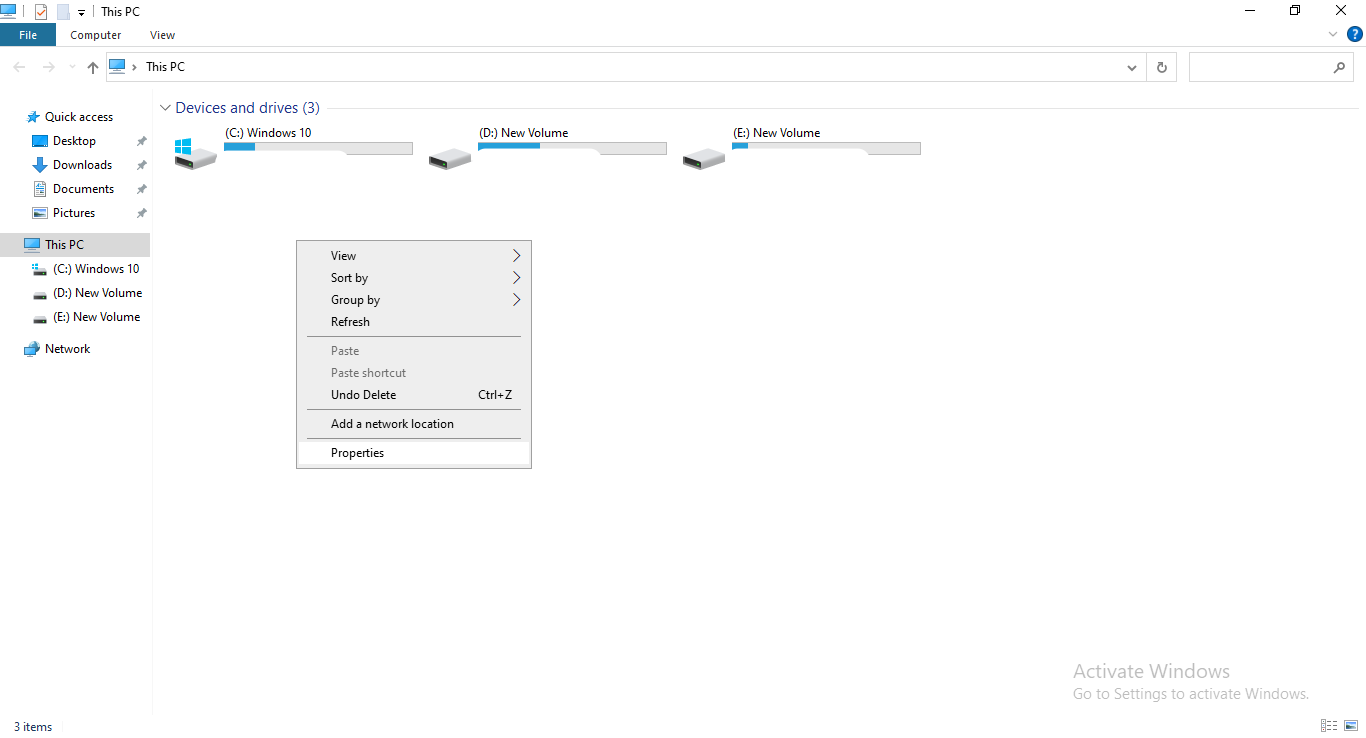Go back with the Back arrow
Image resolution: width=1366 pixels, height=738 pixels.
pyautogui.click(x=20, y=67)
